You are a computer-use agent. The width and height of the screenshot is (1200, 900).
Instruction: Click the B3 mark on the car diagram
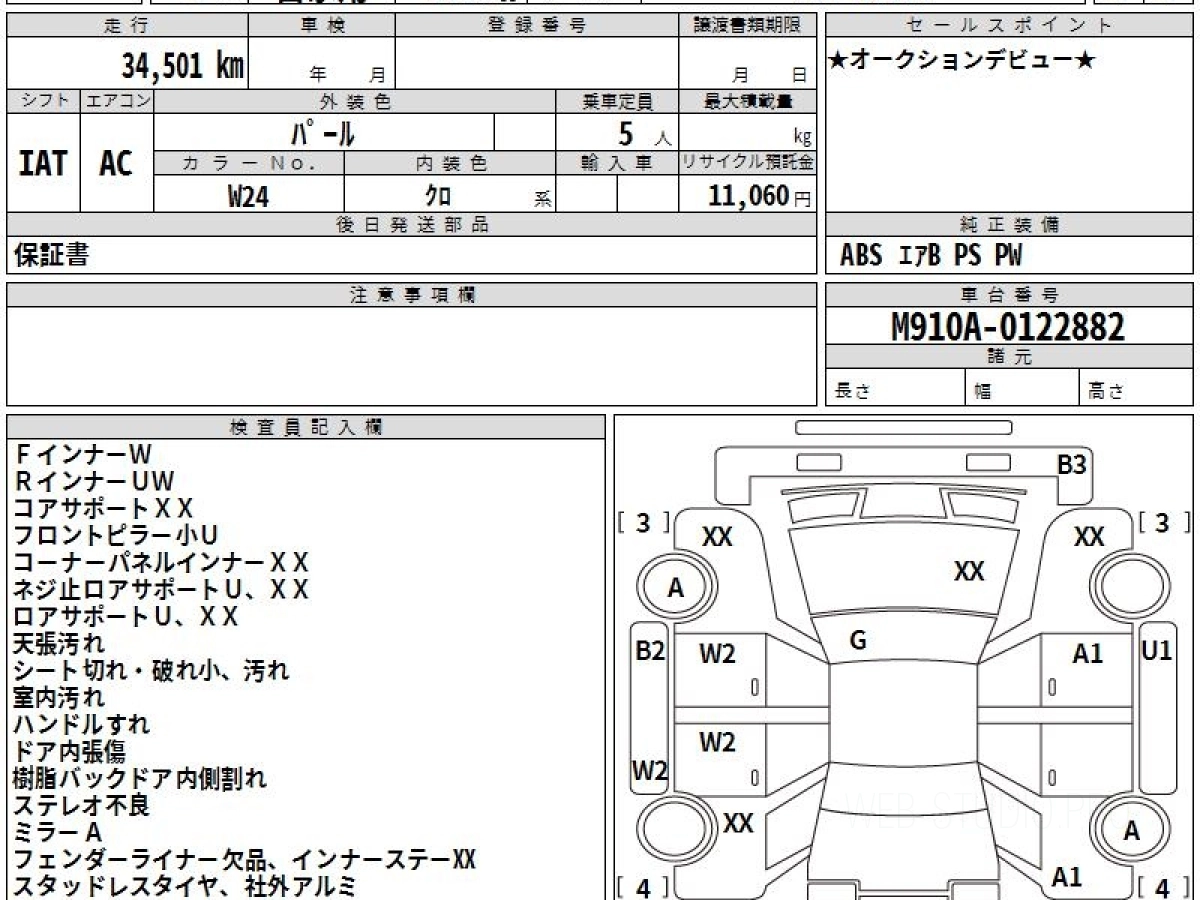(1072, 465)
